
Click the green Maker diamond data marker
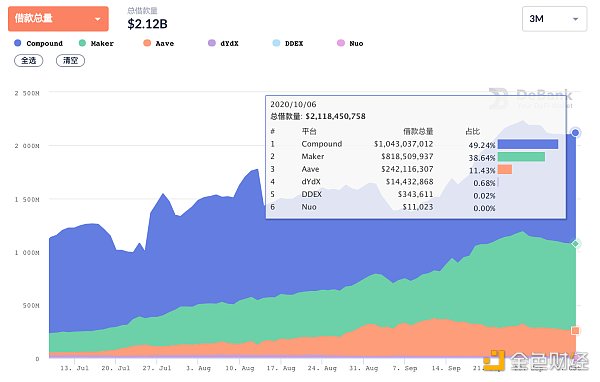(576, 244)
